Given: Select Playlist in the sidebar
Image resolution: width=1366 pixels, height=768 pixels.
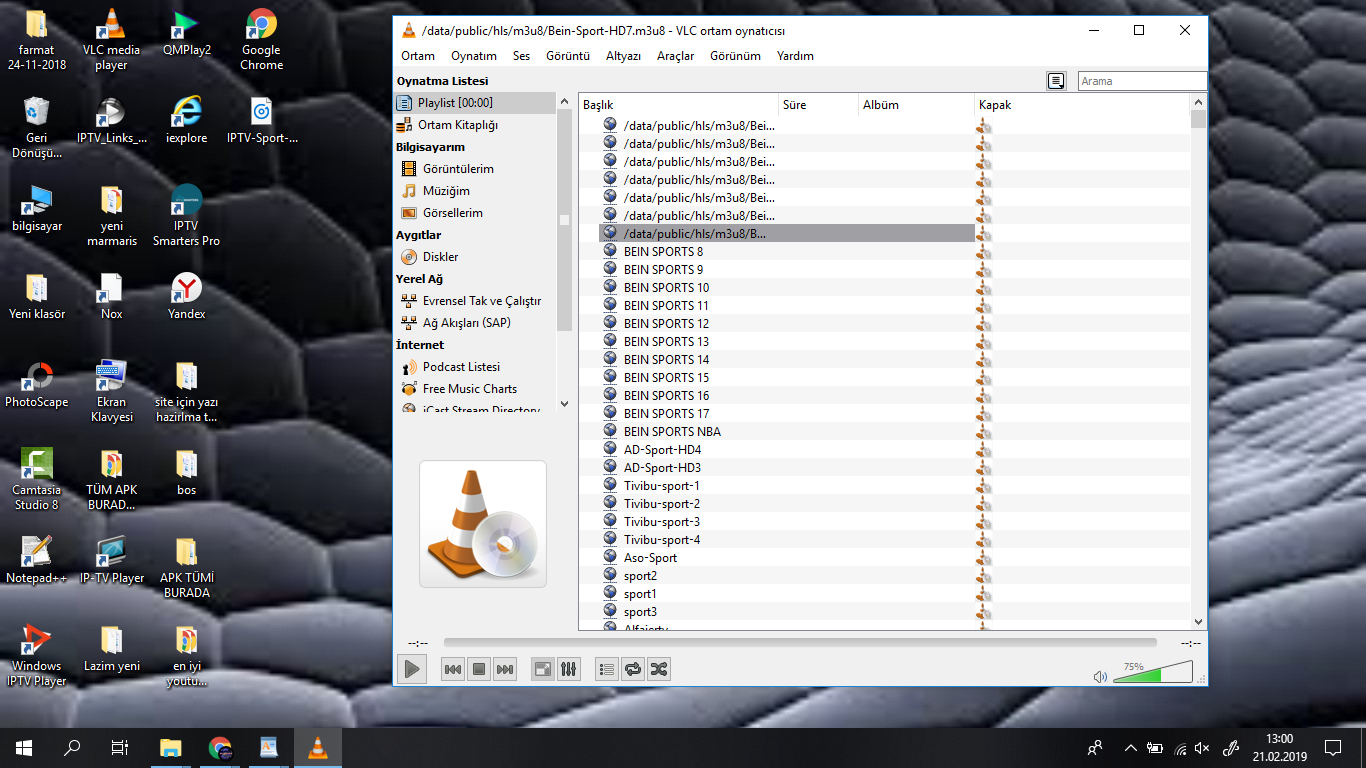Looking at the screenshot, I should coord(475,103).
